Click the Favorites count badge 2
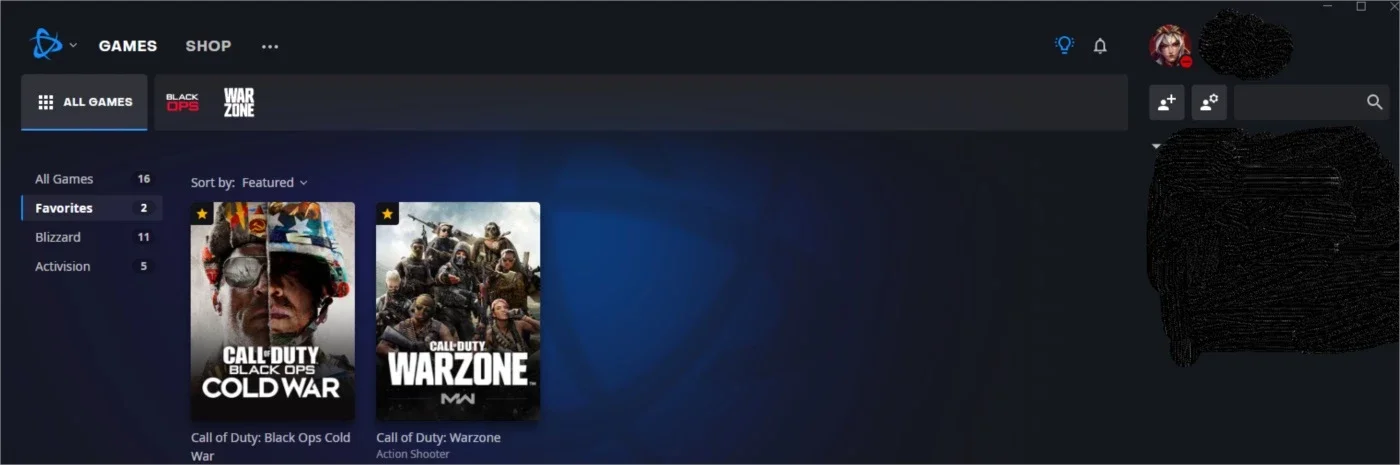This screenshot has height=465, width=1400. (144, 208)
